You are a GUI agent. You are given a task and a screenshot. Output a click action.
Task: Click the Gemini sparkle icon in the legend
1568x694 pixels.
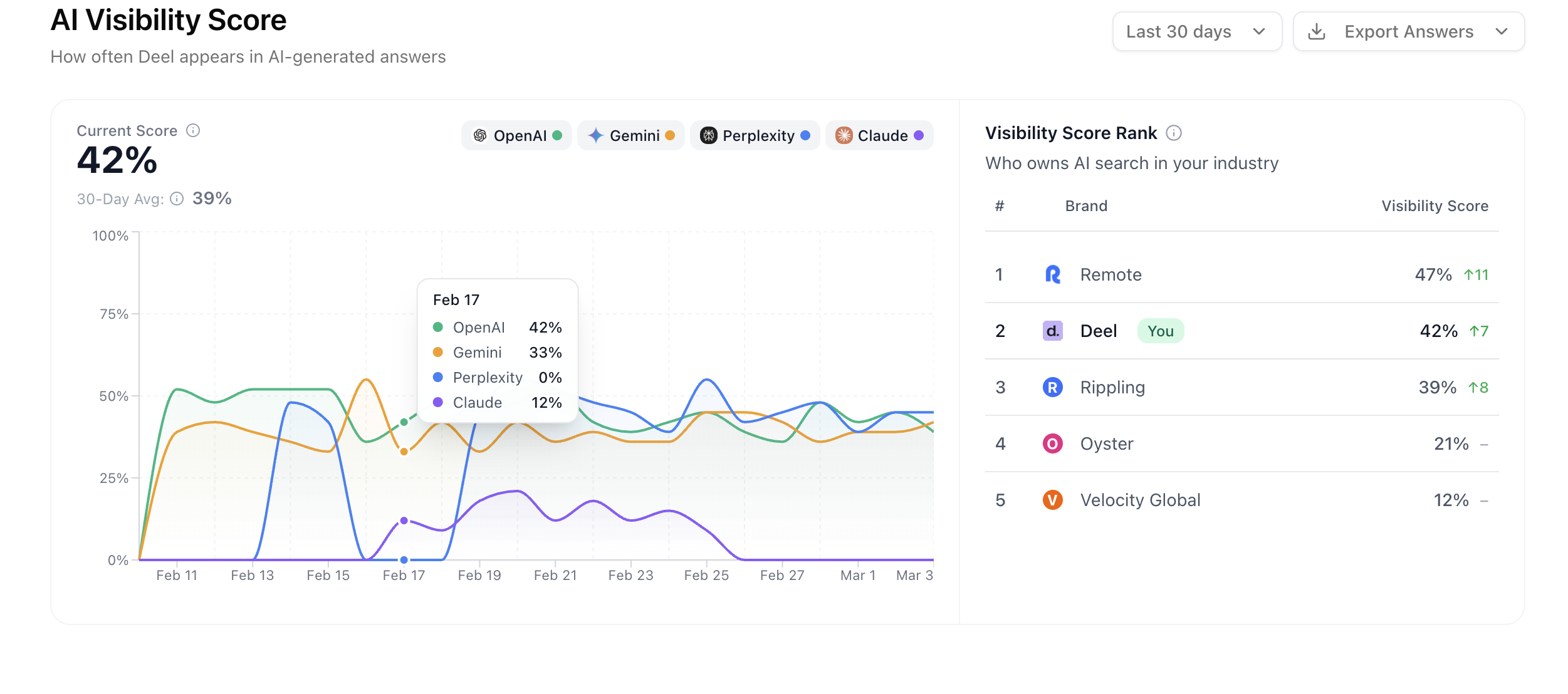click(x=597, y=135)
